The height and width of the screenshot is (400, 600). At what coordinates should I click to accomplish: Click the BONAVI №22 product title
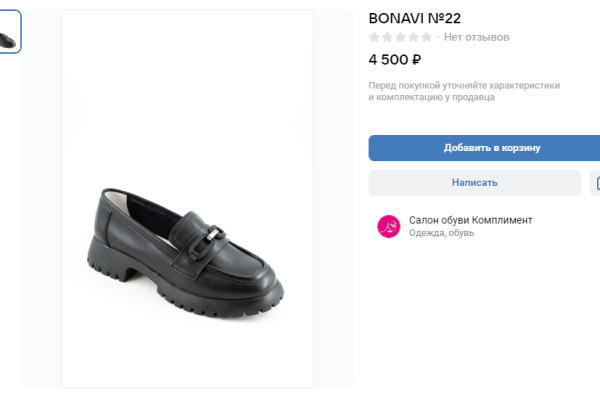(x=414, y=18)
